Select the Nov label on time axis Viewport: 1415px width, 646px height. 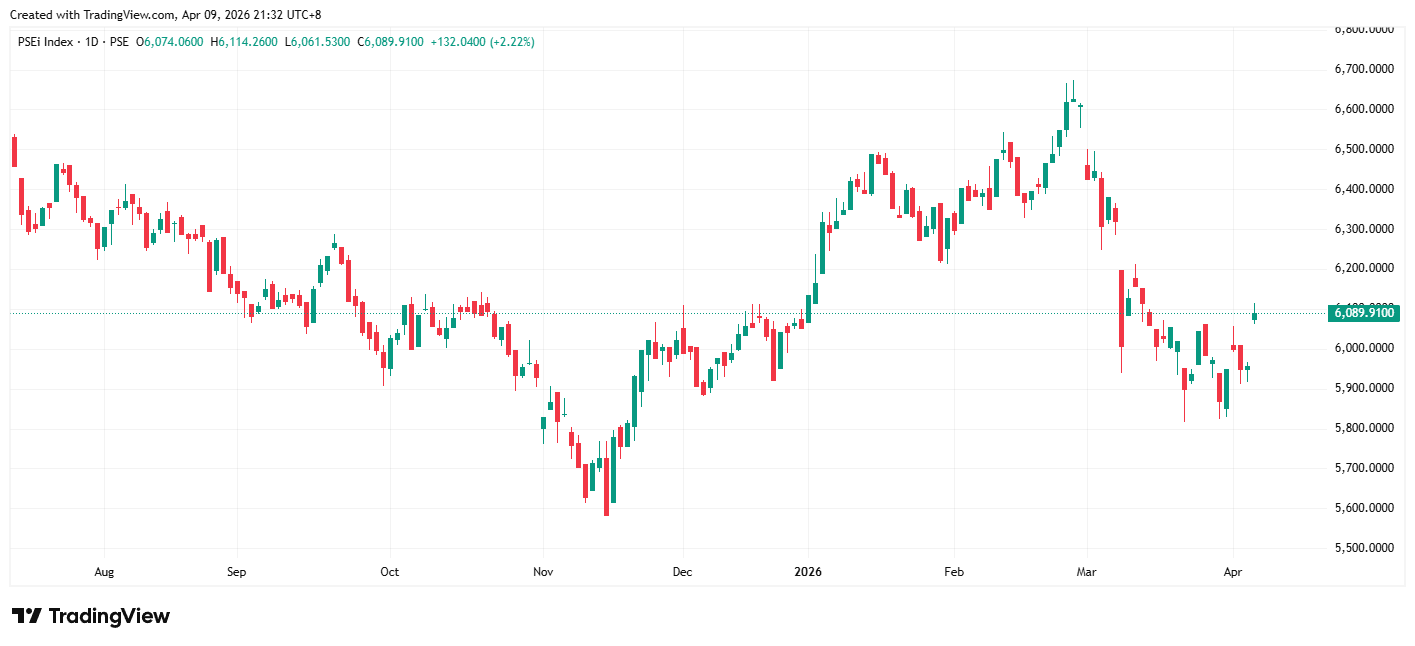pyautogui.click(x=543, y=573)
